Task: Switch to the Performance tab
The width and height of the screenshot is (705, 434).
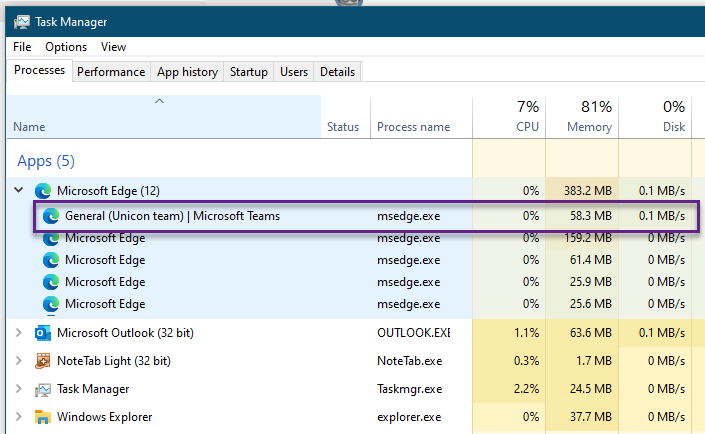Action: [111, 72]
